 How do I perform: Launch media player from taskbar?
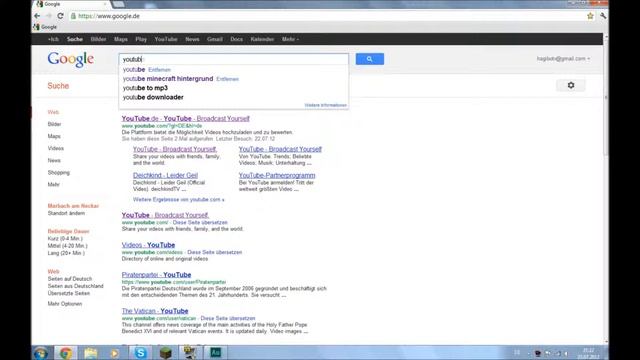[x=115, y=353]
